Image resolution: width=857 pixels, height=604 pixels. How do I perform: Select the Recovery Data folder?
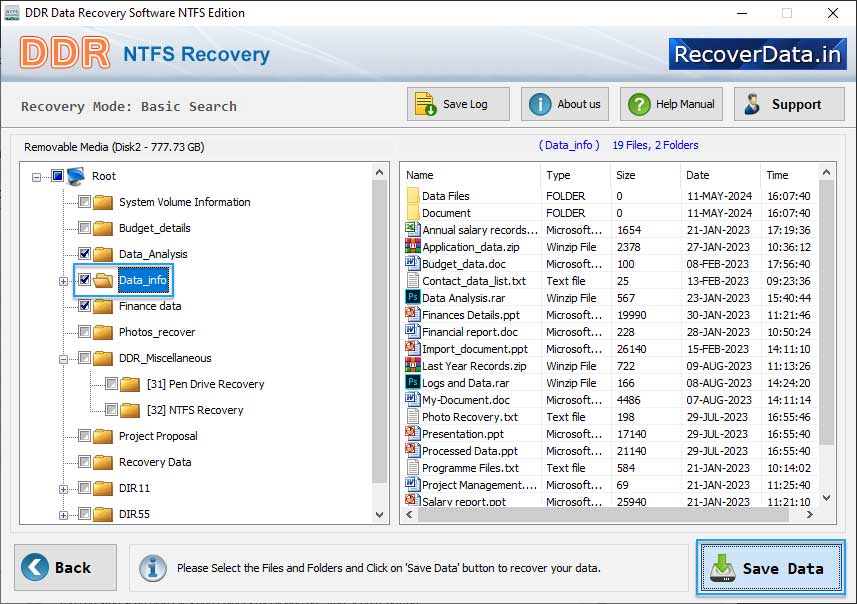155,462
